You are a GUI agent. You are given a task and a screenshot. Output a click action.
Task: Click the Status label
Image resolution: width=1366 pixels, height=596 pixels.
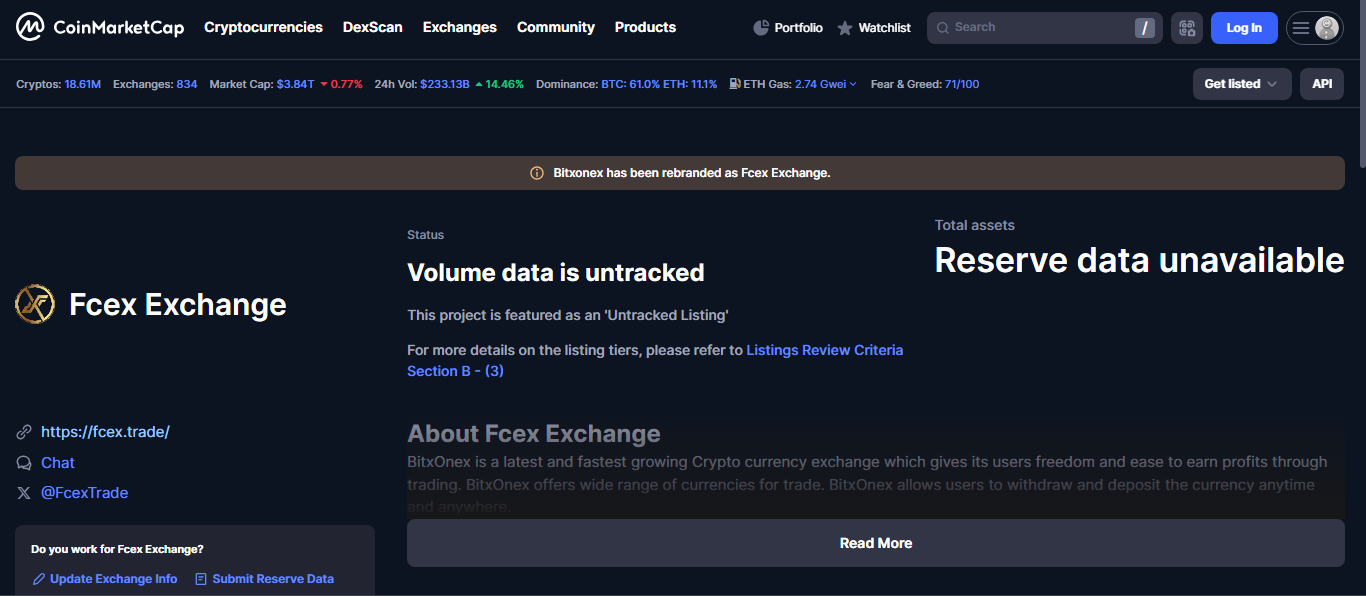[425, 235]
